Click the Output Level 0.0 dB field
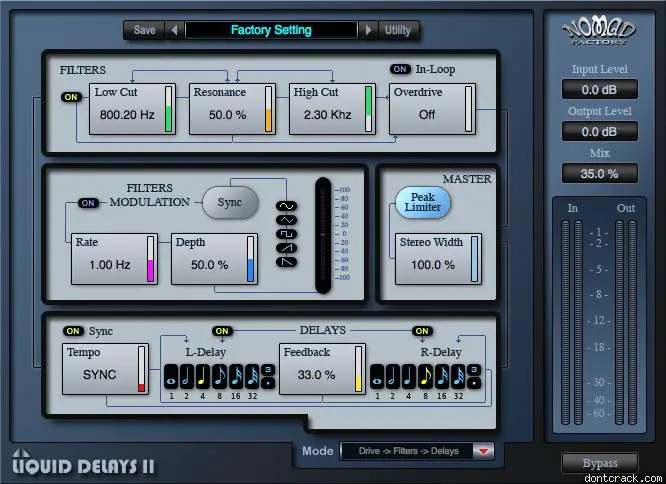This screenshot has height=484, width=666. point(599,132)
